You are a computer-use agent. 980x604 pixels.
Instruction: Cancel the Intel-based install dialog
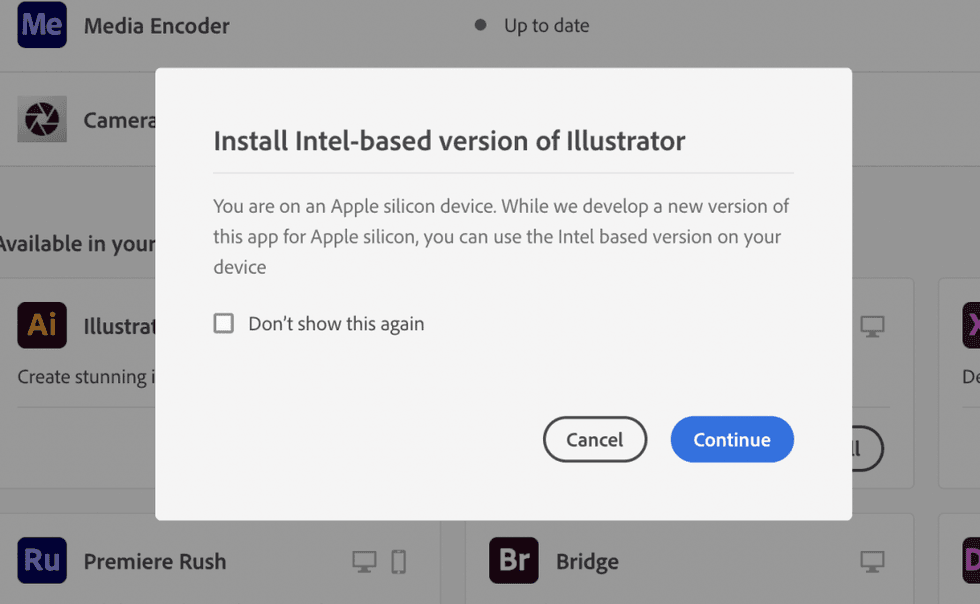594,440
